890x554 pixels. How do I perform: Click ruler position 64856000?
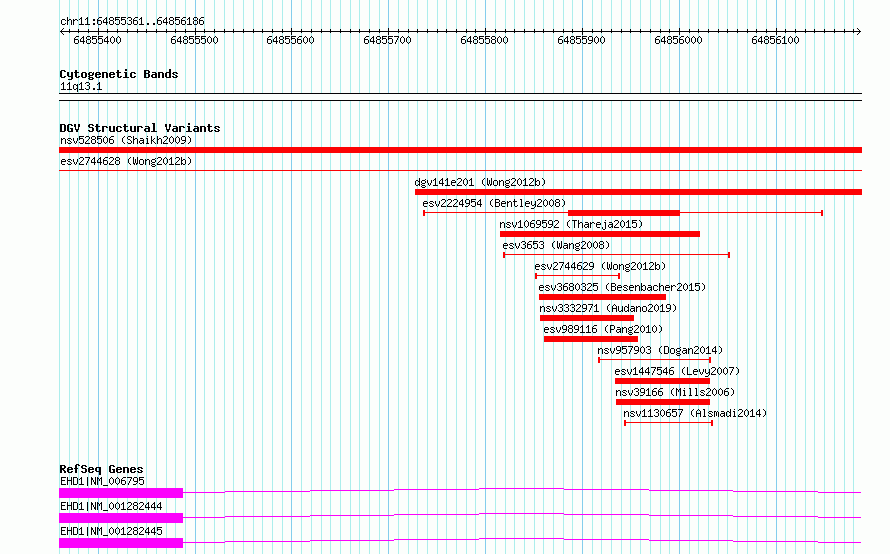[678, 40]
